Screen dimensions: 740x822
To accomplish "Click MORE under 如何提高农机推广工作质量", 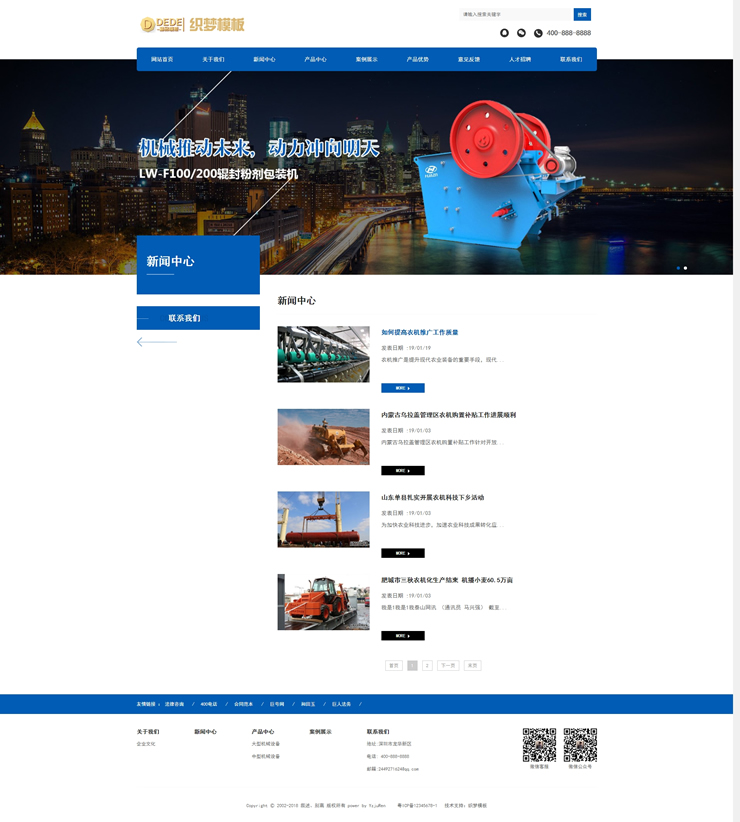I will (402, 388).
